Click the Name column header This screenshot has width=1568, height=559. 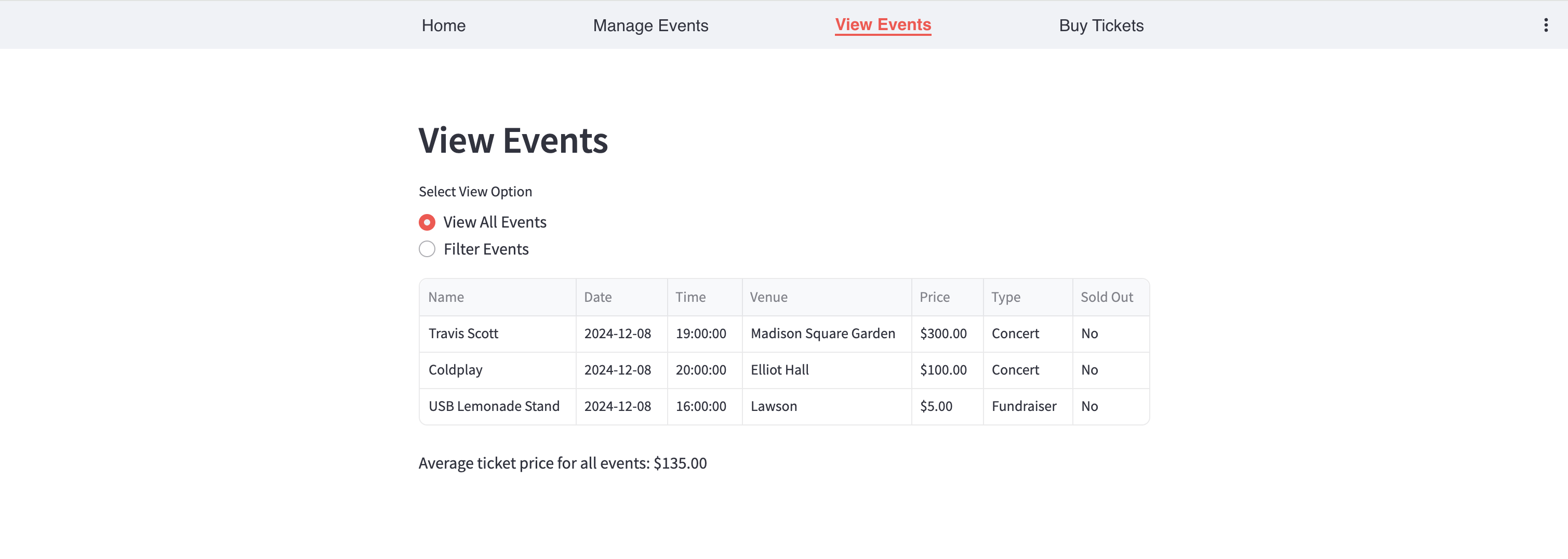pyautogui.click(x=497, y=297)
